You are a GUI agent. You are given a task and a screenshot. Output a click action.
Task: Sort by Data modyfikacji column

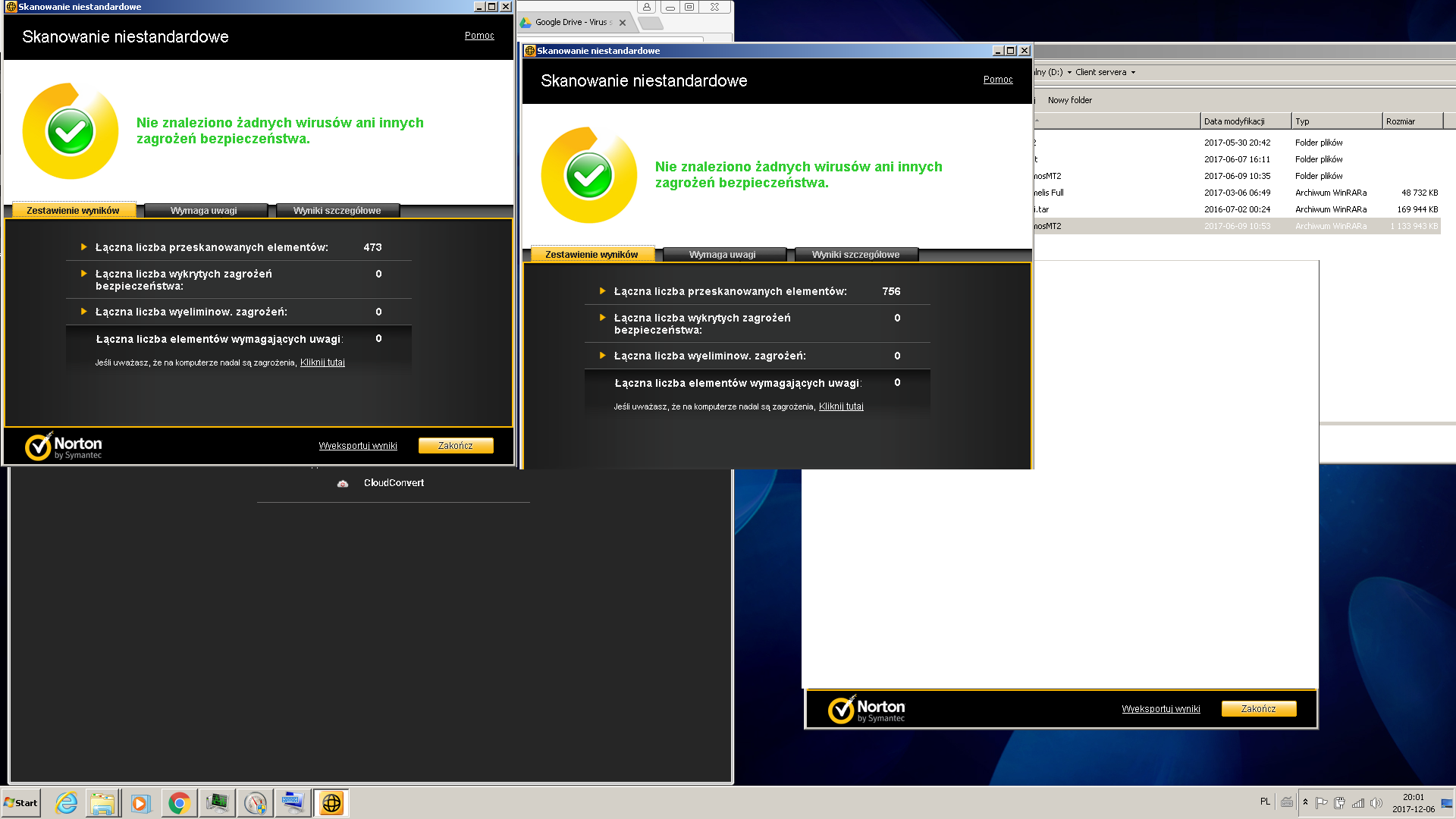(1246, 121)
